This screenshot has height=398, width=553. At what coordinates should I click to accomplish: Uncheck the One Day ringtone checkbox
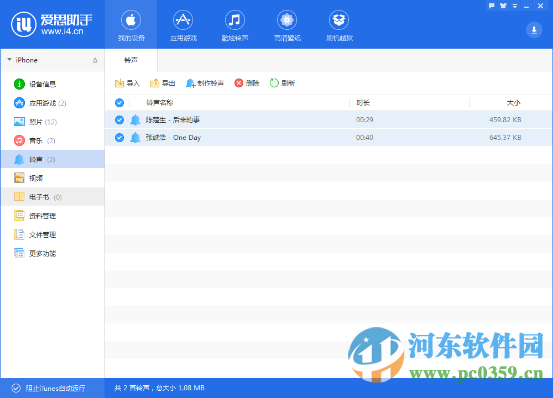pyautogui.click(x=120, y=137)
